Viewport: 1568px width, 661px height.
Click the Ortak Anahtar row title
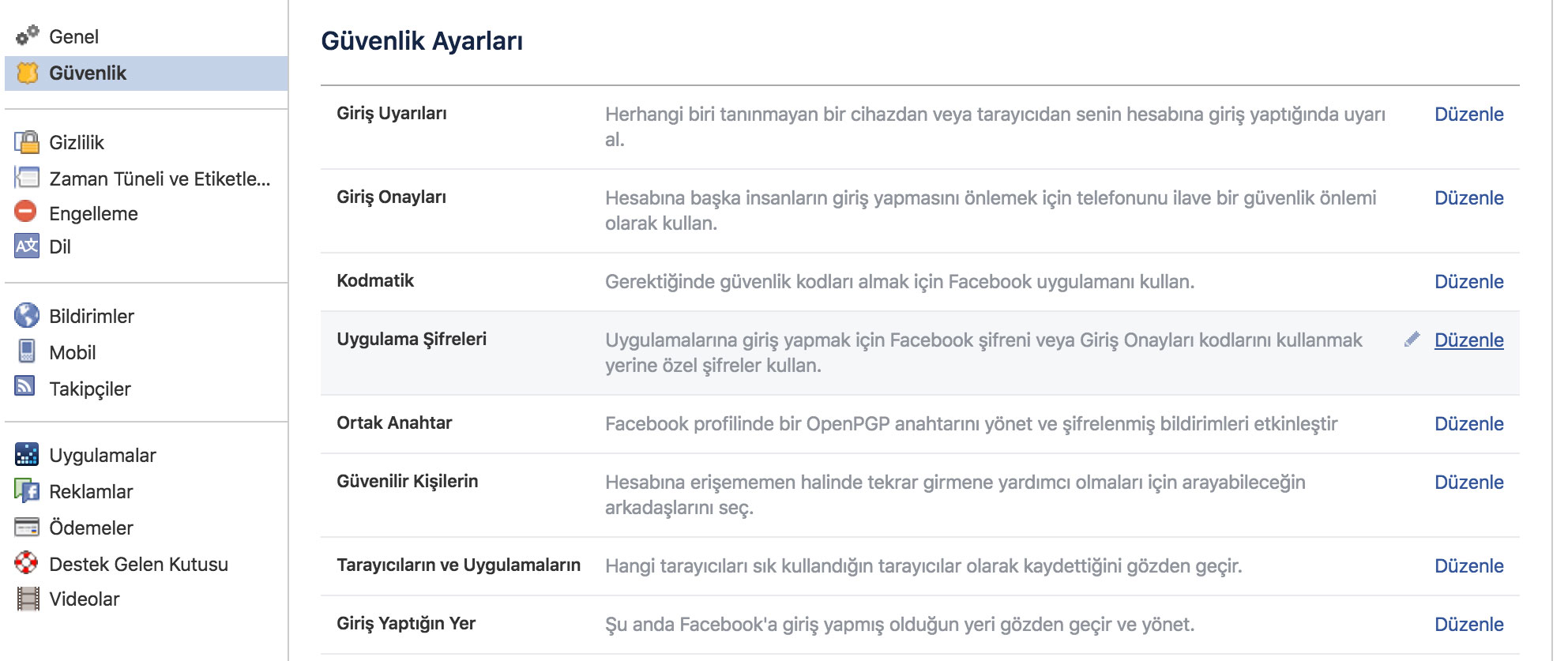[394, 423]
